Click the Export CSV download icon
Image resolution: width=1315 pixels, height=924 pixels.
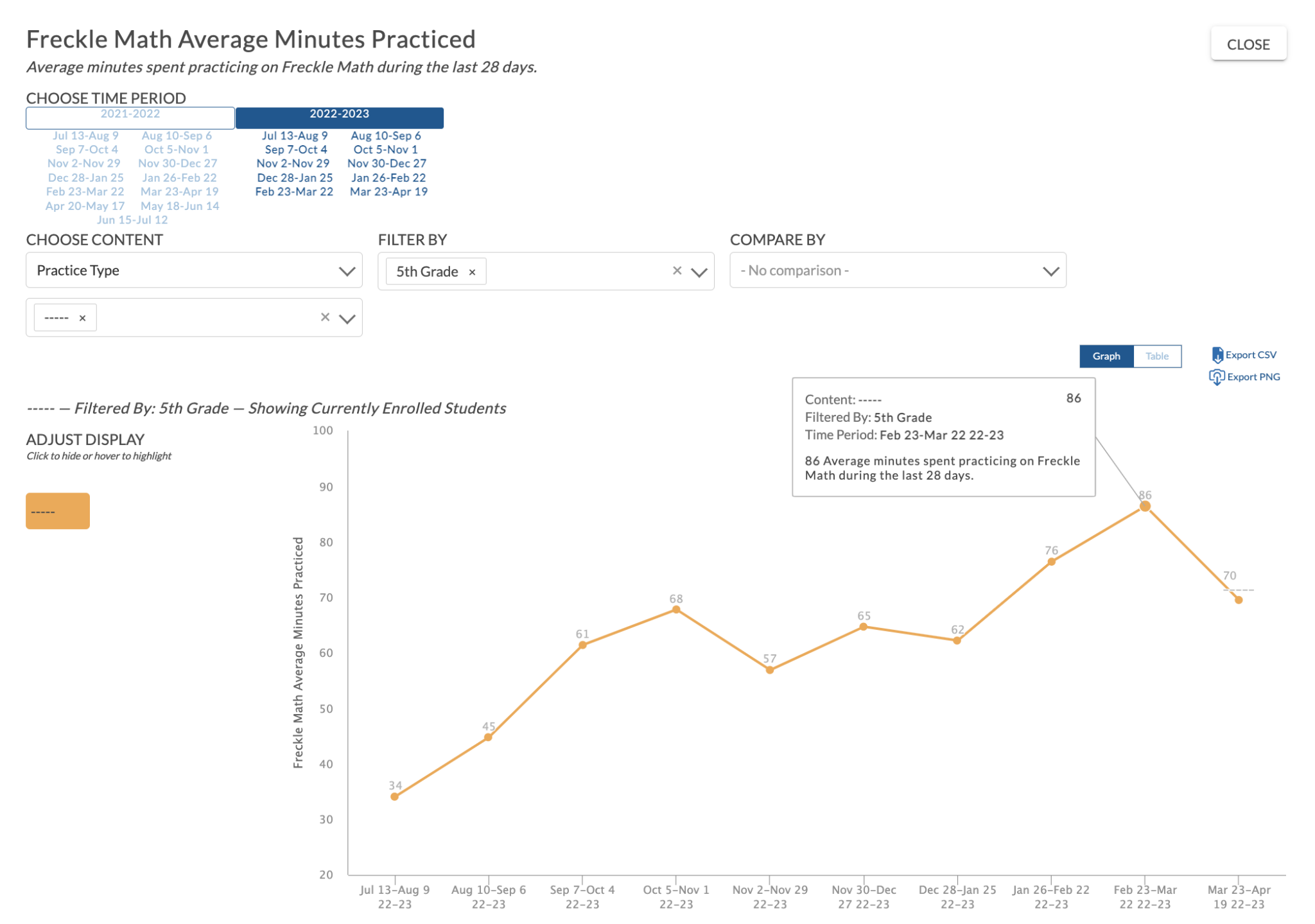pyautogui.click(x=1217, y=354)
